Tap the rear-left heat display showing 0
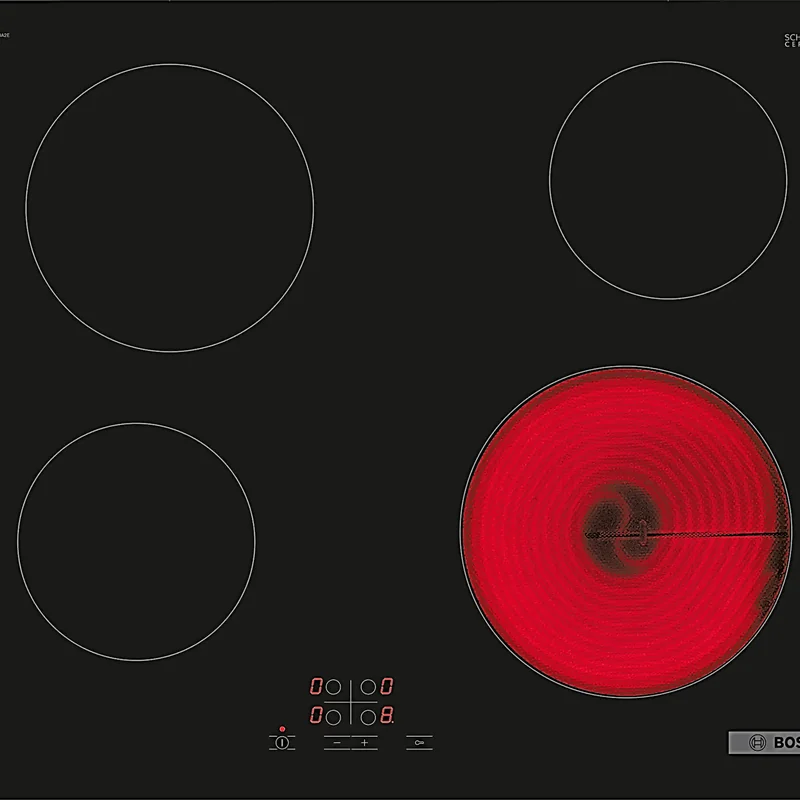 [x=316, y=686]
